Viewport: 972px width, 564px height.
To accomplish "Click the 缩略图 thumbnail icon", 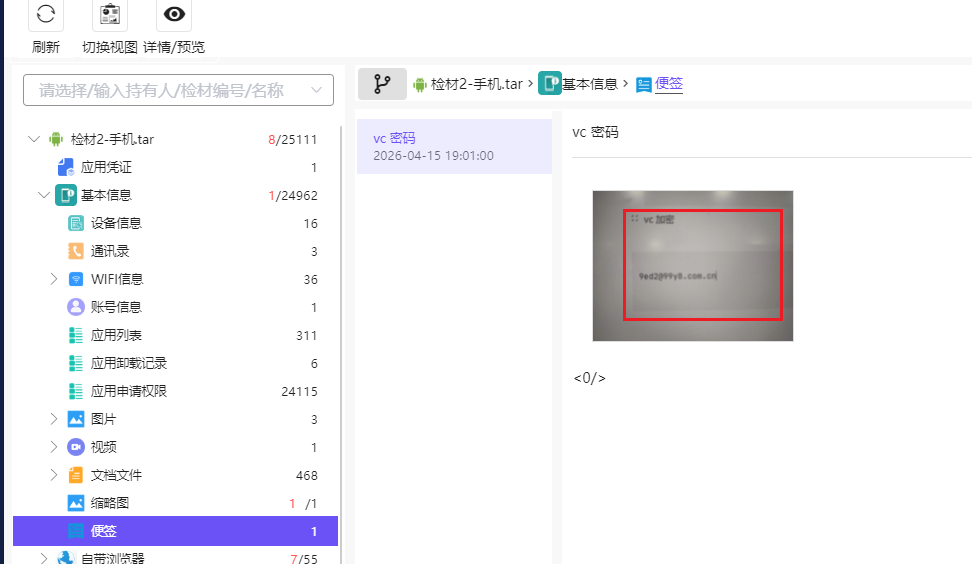I will point(76,503).
